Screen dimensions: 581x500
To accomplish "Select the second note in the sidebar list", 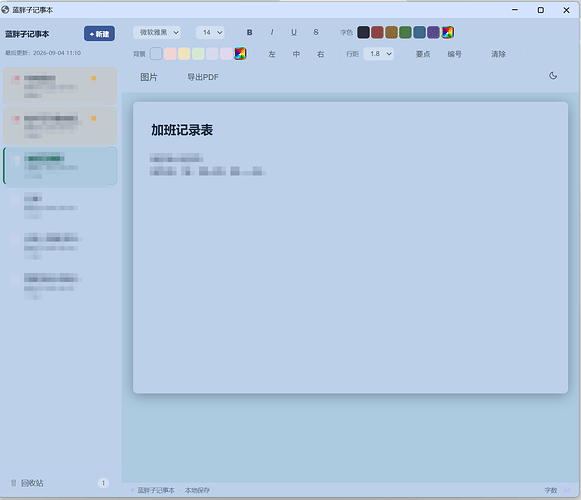I will 60,126.
